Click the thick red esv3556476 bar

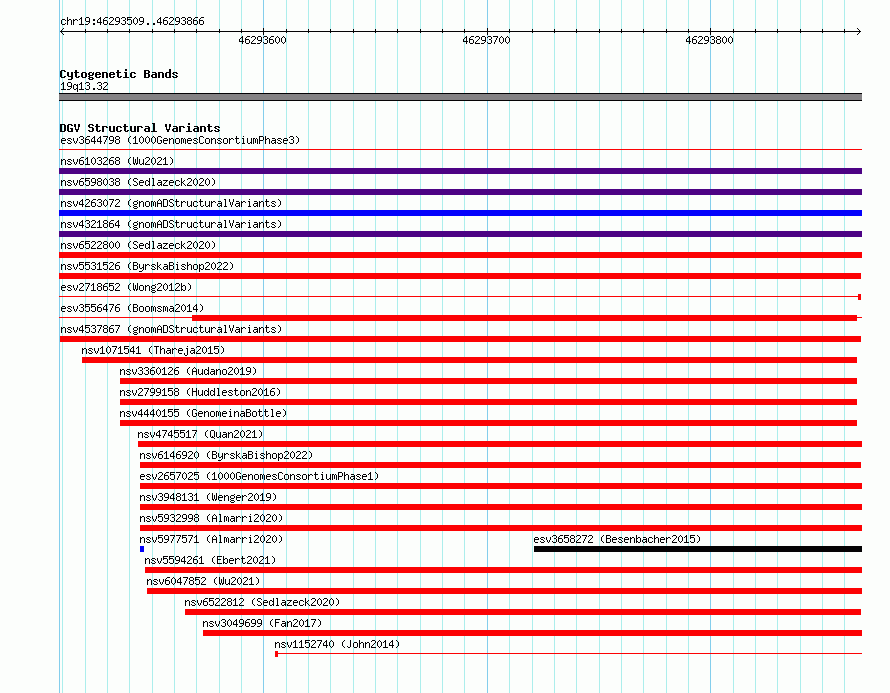tap(524, 318)
